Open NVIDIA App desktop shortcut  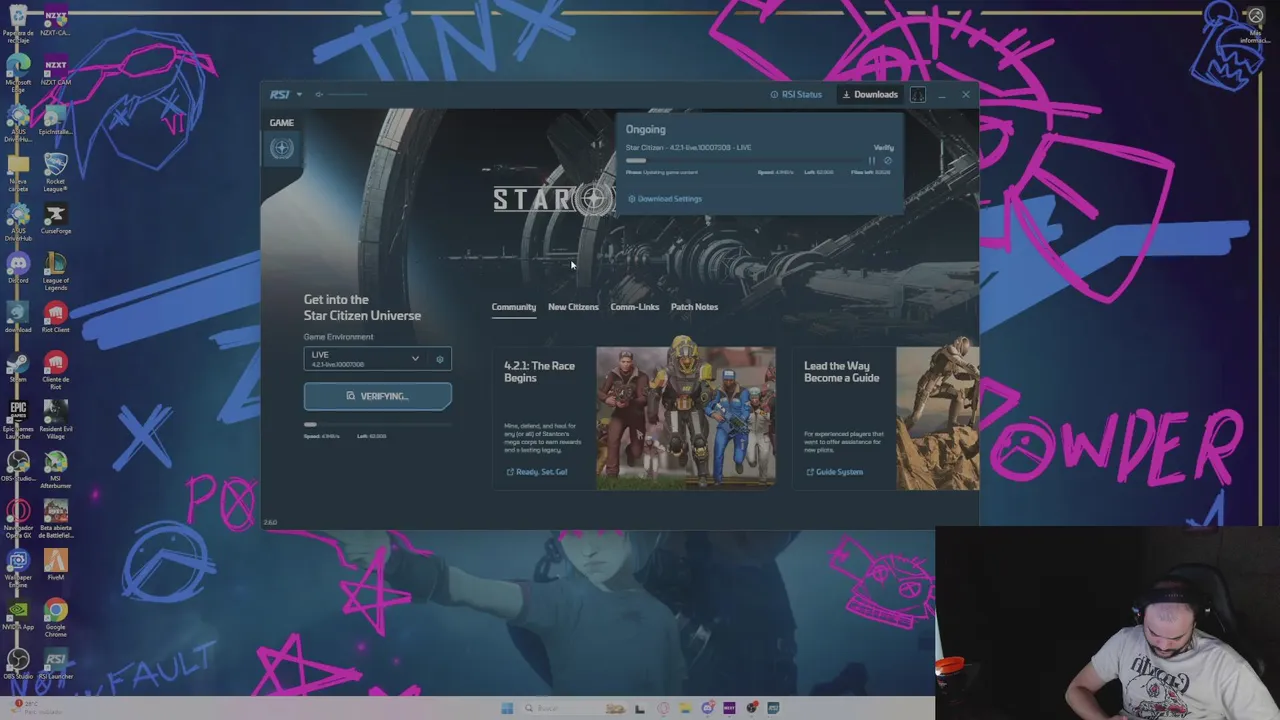(18, 615)
